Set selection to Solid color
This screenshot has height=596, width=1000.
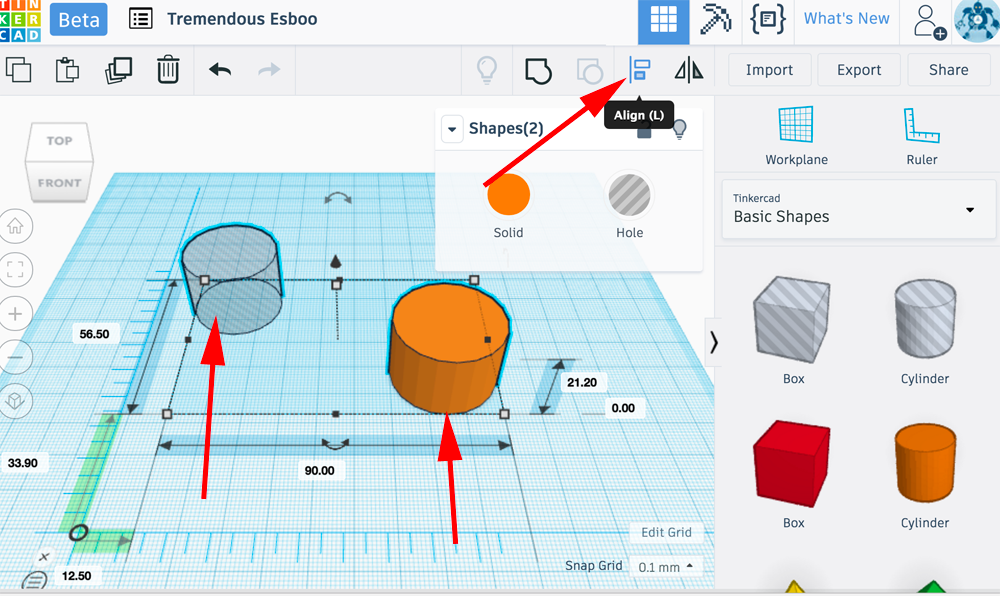[508, 195]
